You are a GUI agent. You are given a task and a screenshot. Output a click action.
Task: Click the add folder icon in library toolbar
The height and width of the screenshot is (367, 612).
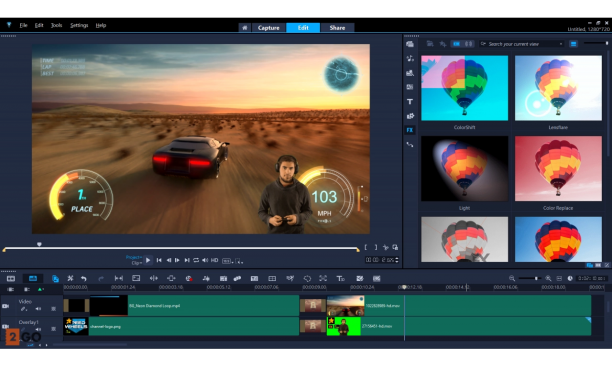pos(430,44)
